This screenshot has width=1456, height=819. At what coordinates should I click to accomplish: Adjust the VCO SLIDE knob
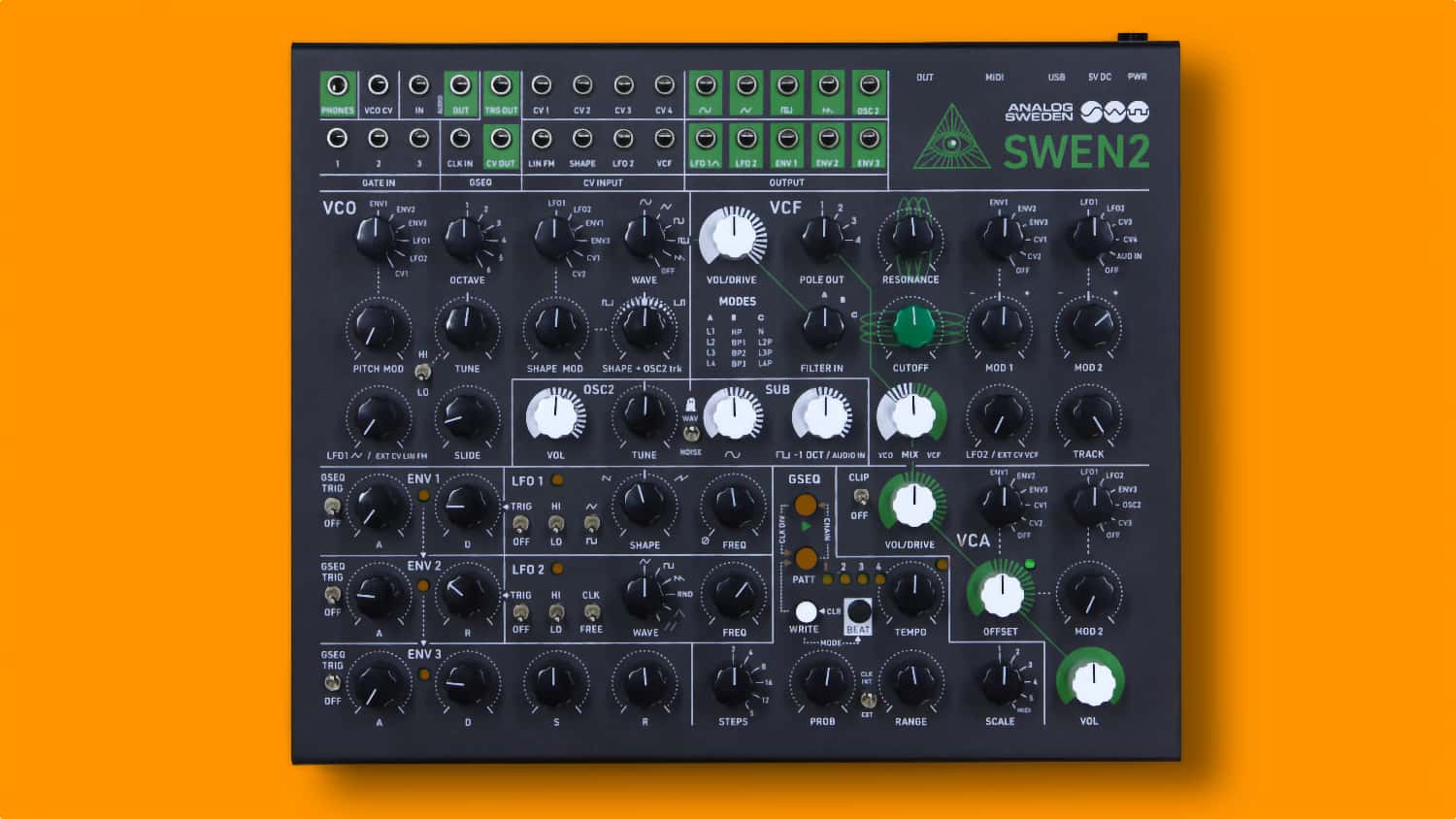466,417
